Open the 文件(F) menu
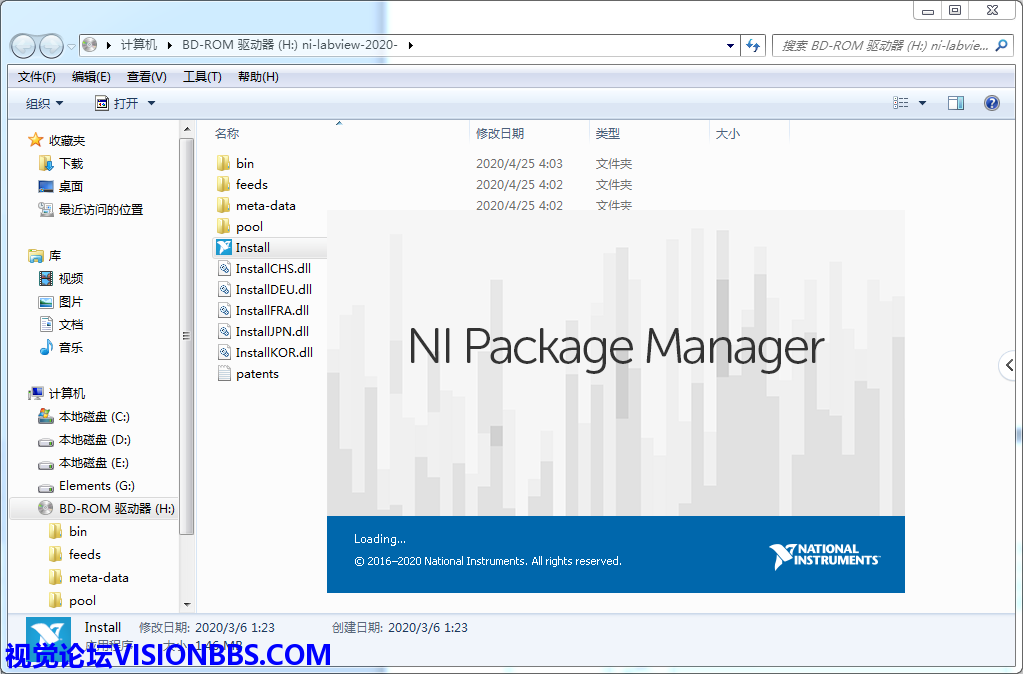The height and width of the screenshot is (674, 1023). tap(37, 77)
